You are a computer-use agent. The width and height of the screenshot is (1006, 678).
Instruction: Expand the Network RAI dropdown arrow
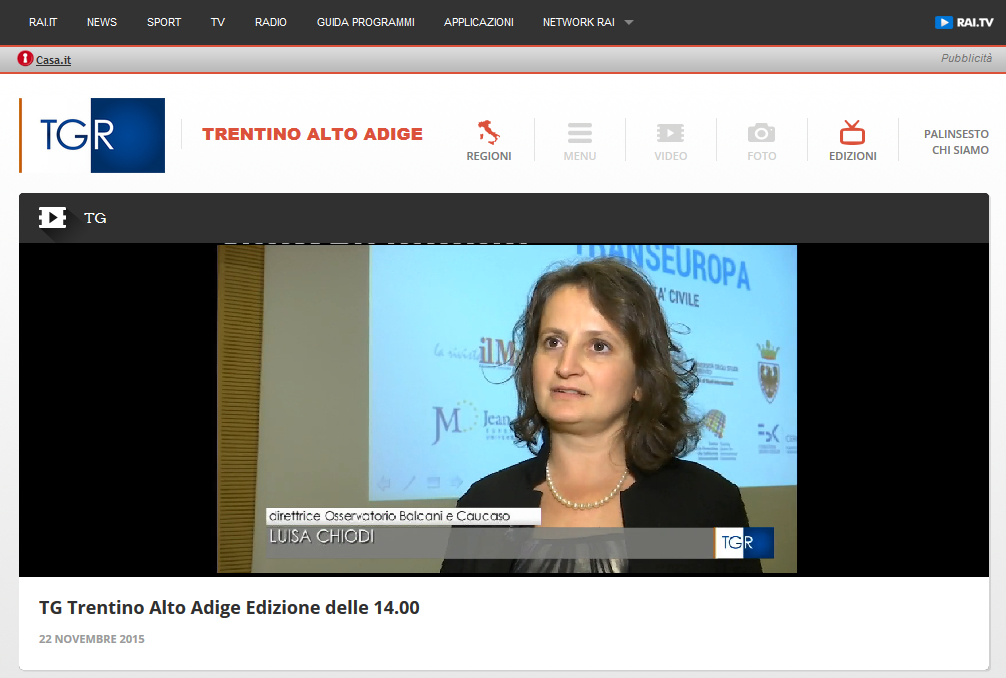pyautogui.click(x=629, y=22)
